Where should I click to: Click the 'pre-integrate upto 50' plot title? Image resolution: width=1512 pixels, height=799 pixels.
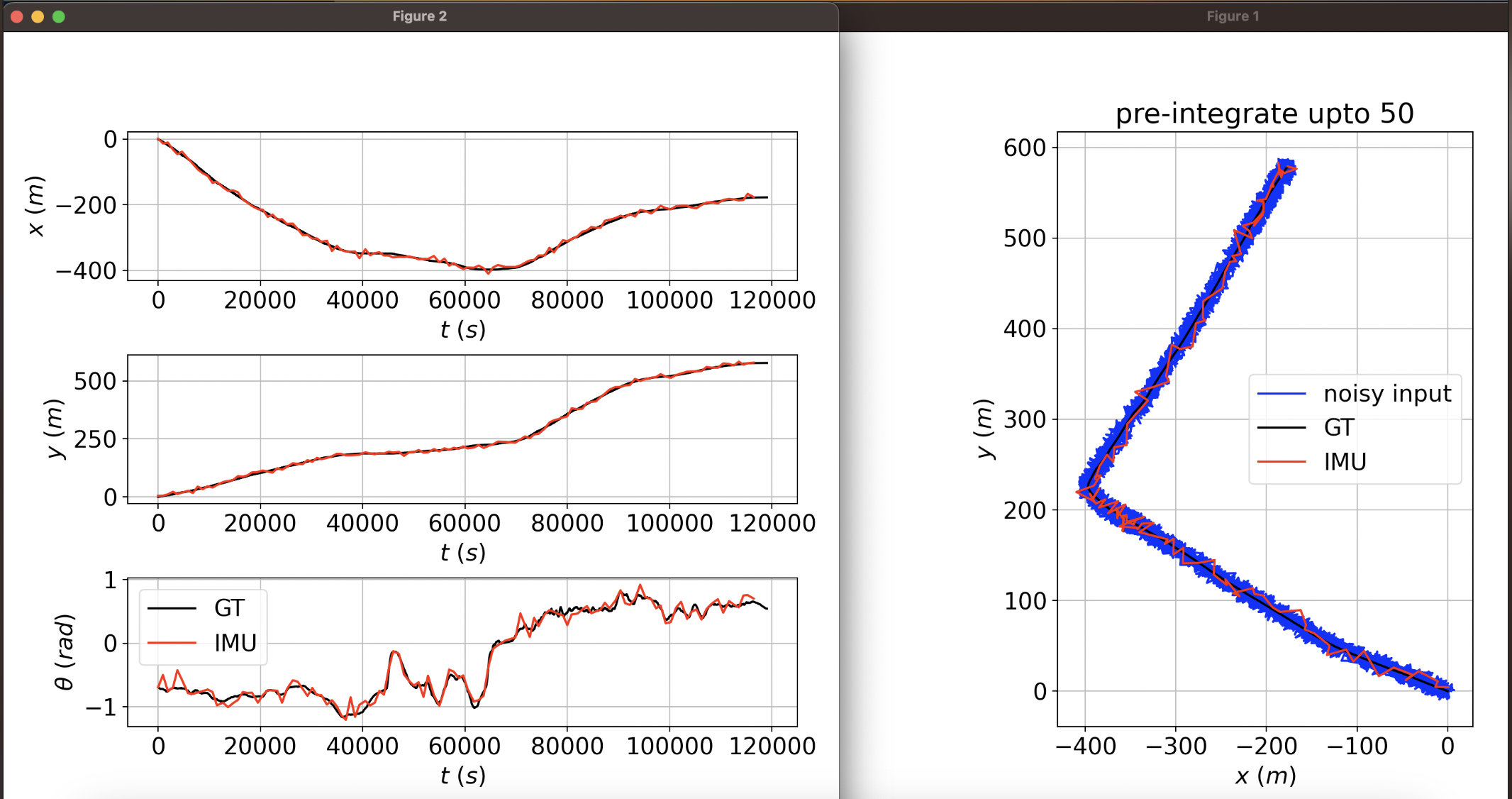1264,114
